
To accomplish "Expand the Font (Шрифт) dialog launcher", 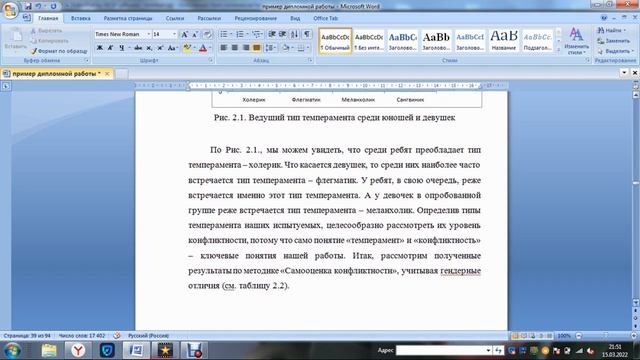I will [x=211, y=60].
